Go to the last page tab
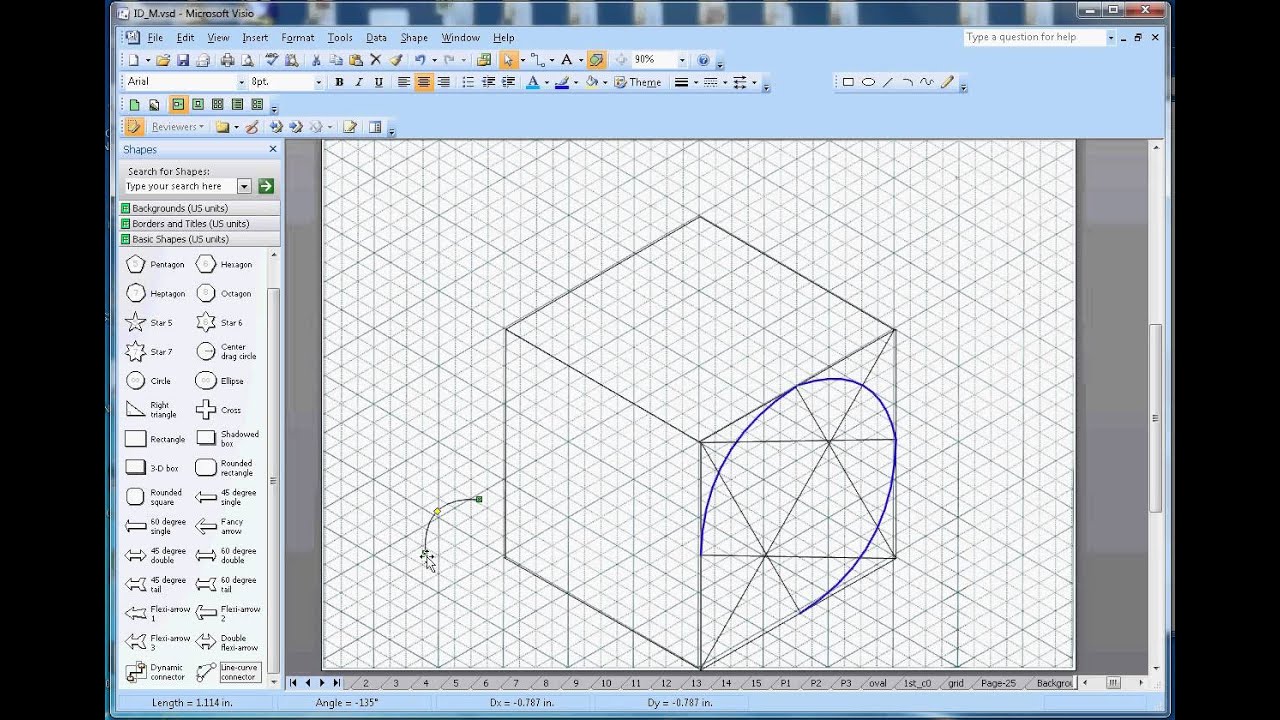The width and height of the screenshot is (1280, 720). click(337, 683)
